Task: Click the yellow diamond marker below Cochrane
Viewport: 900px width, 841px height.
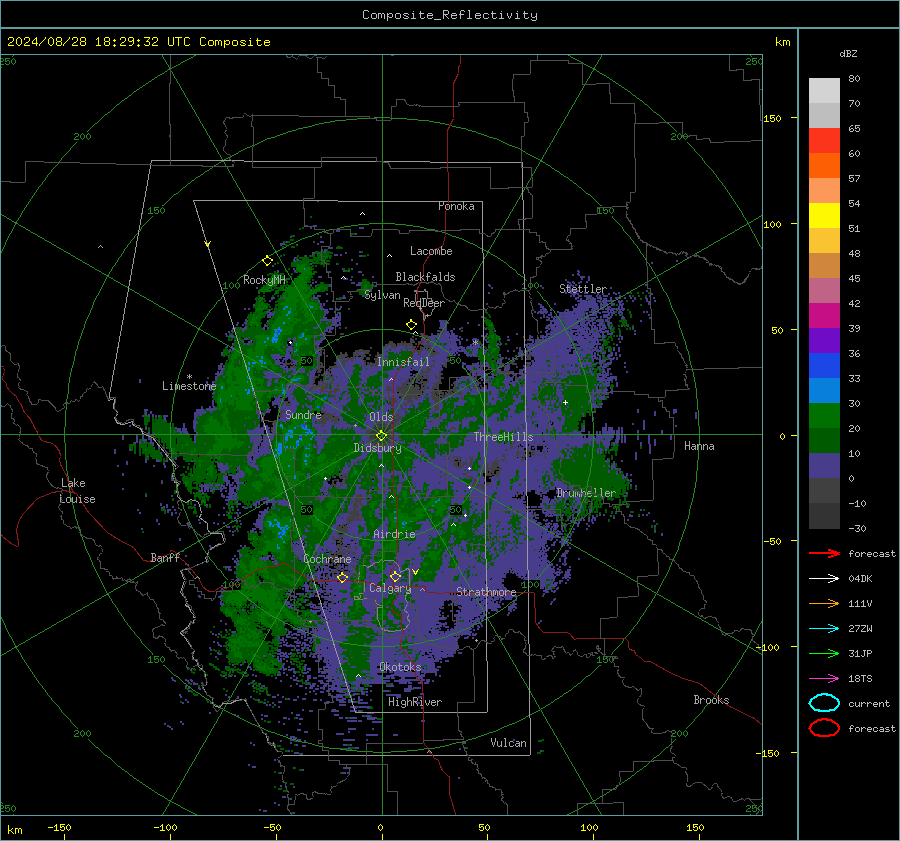Action: tap(342, 578)
